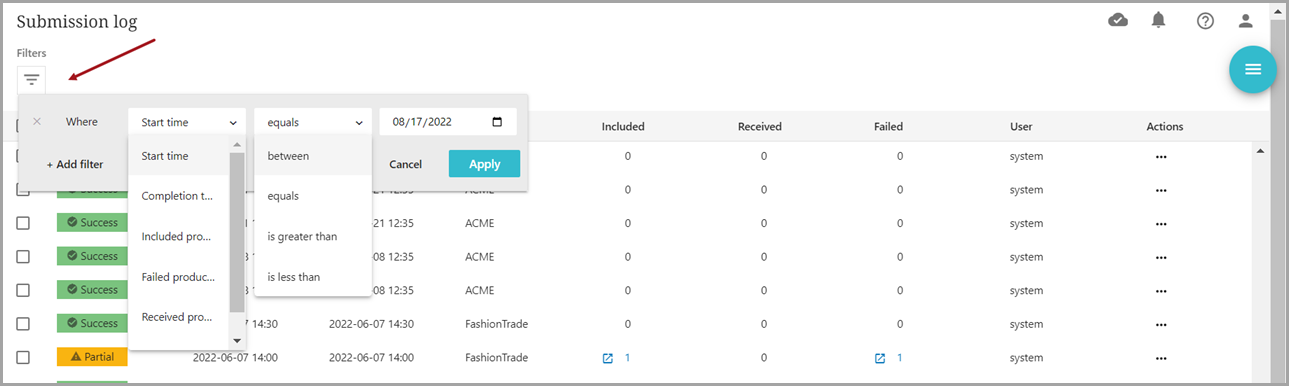
Task: Select the equals operator option
Action: click(x=313, y=196)
